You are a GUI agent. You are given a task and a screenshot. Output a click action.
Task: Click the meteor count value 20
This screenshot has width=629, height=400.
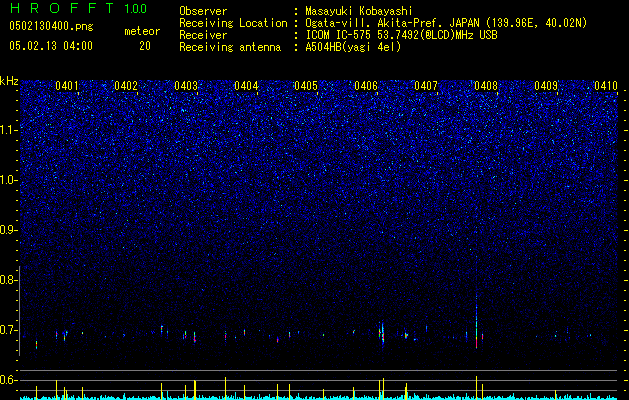(145, 46)
